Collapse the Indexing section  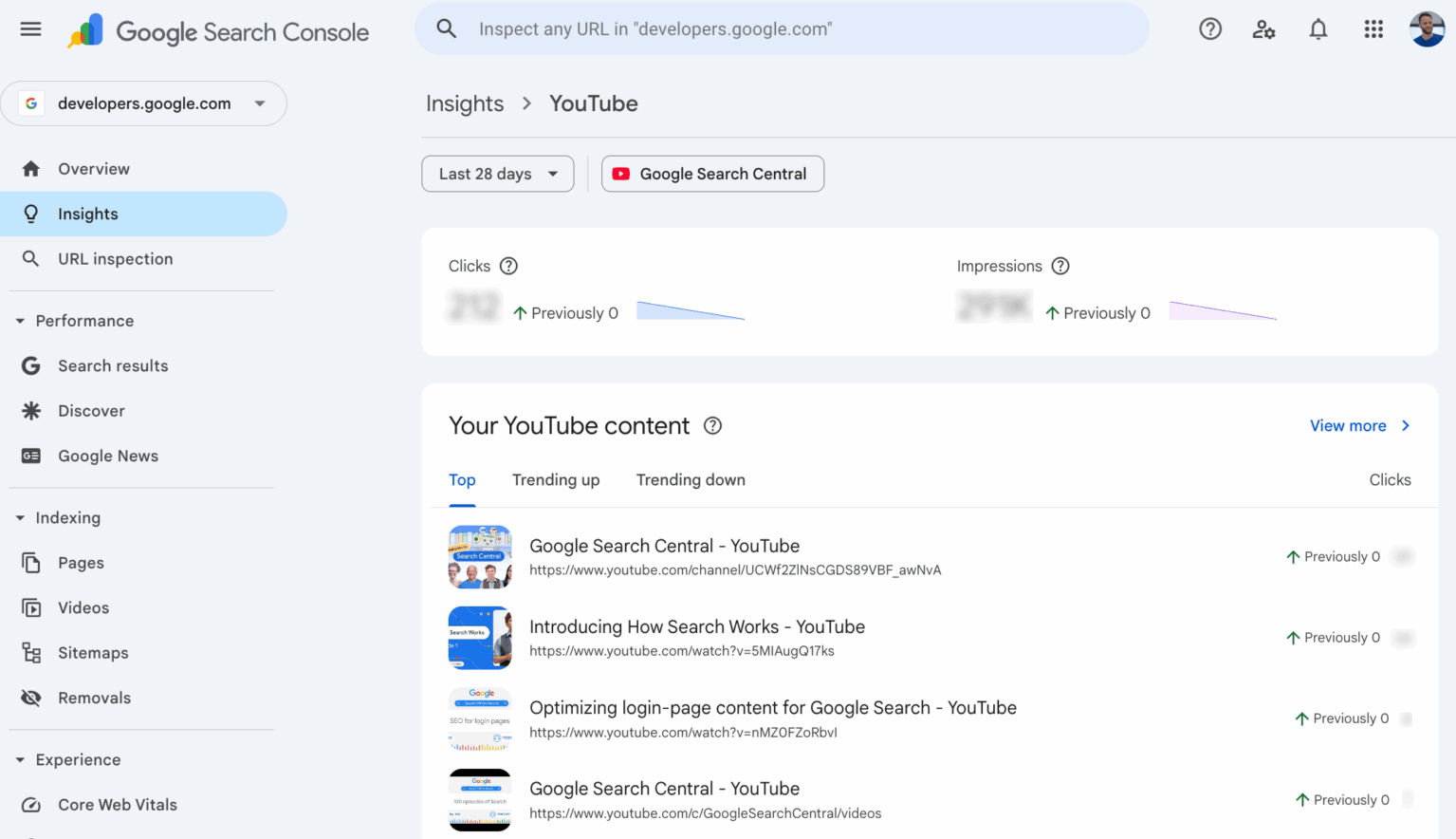pos(20,518)
